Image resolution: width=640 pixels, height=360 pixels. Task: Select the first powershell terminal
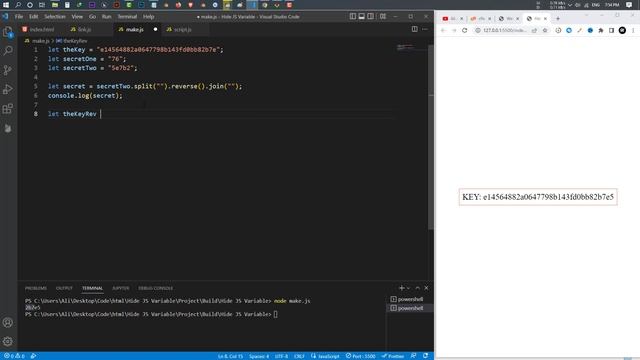[x=410, y=299]
